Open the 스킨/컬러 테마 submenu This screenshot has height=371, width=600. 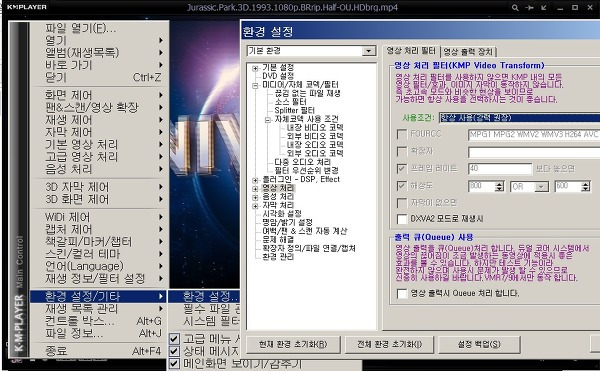click(x=99, y=254)
